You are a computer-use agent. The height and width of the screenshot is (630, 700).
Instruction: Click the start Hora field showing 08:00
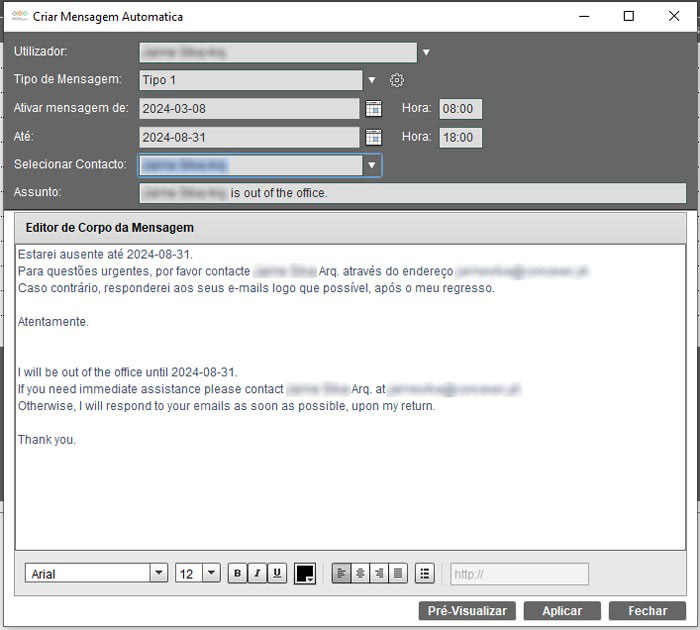[x=461, y=109]
